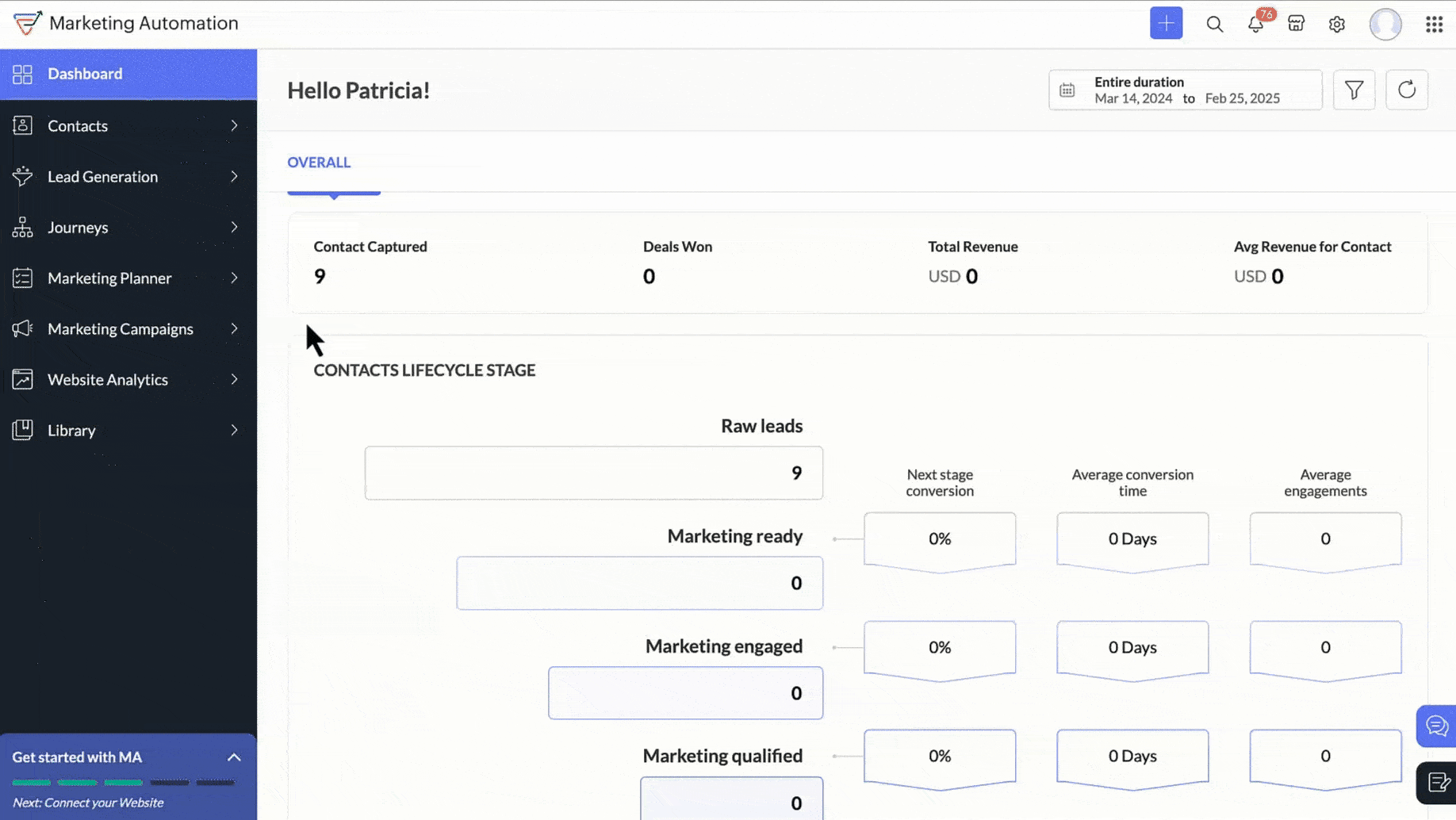Click the Lead Generation funnel icon
This screenshot has height=820, width=1456.
tap(22, 176)
